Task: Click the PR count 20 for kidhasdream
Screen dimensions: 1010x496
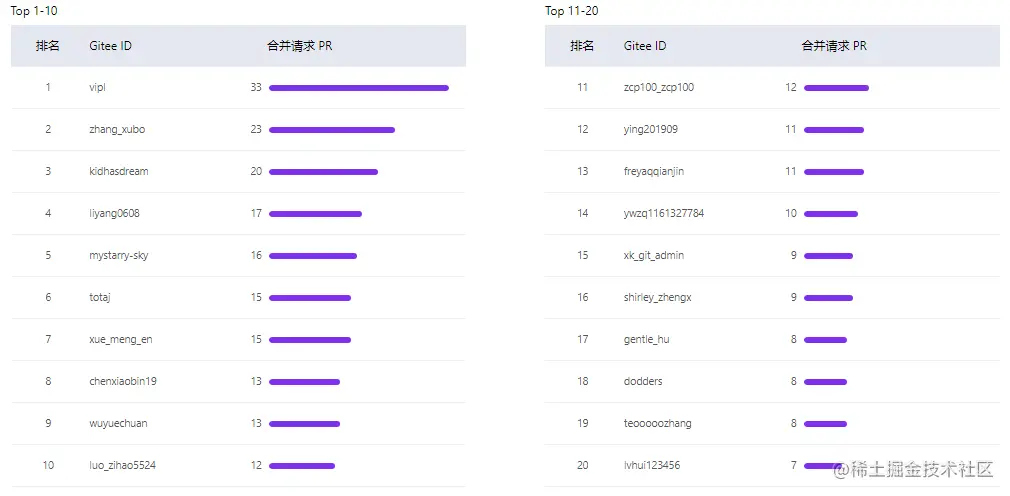Action: [256, 171]
